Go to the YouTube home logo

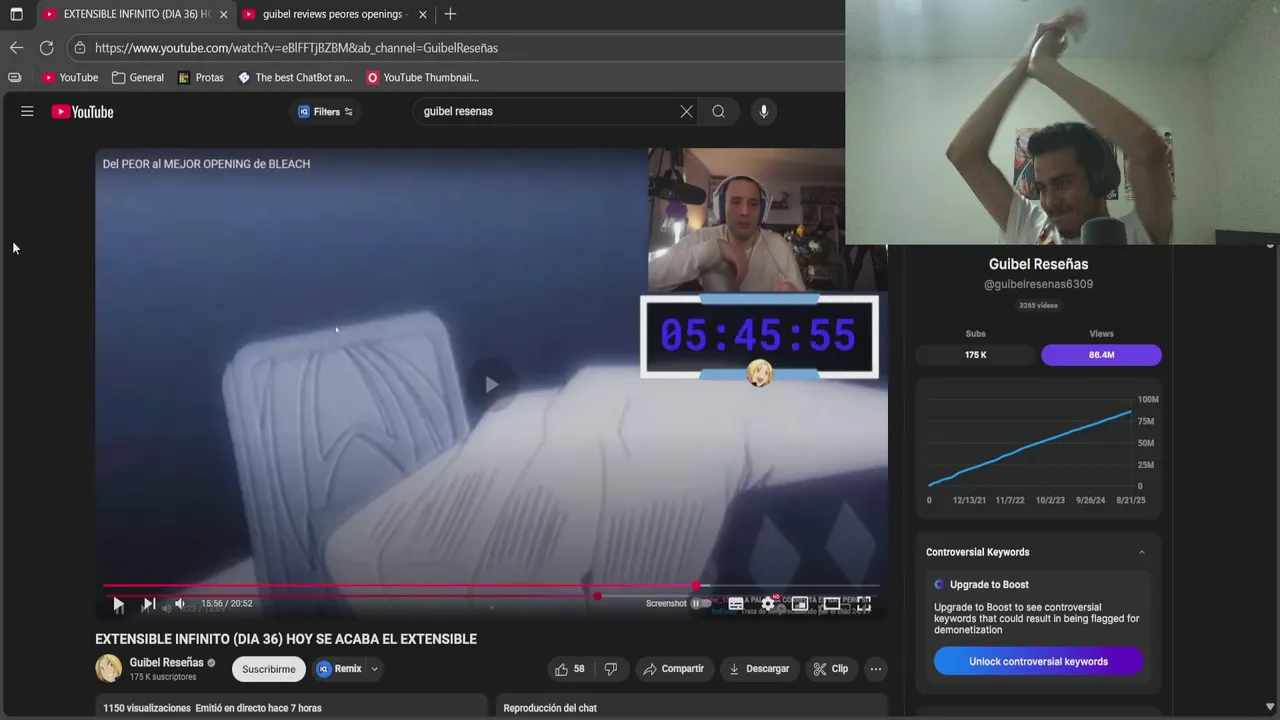click(83, 112)
